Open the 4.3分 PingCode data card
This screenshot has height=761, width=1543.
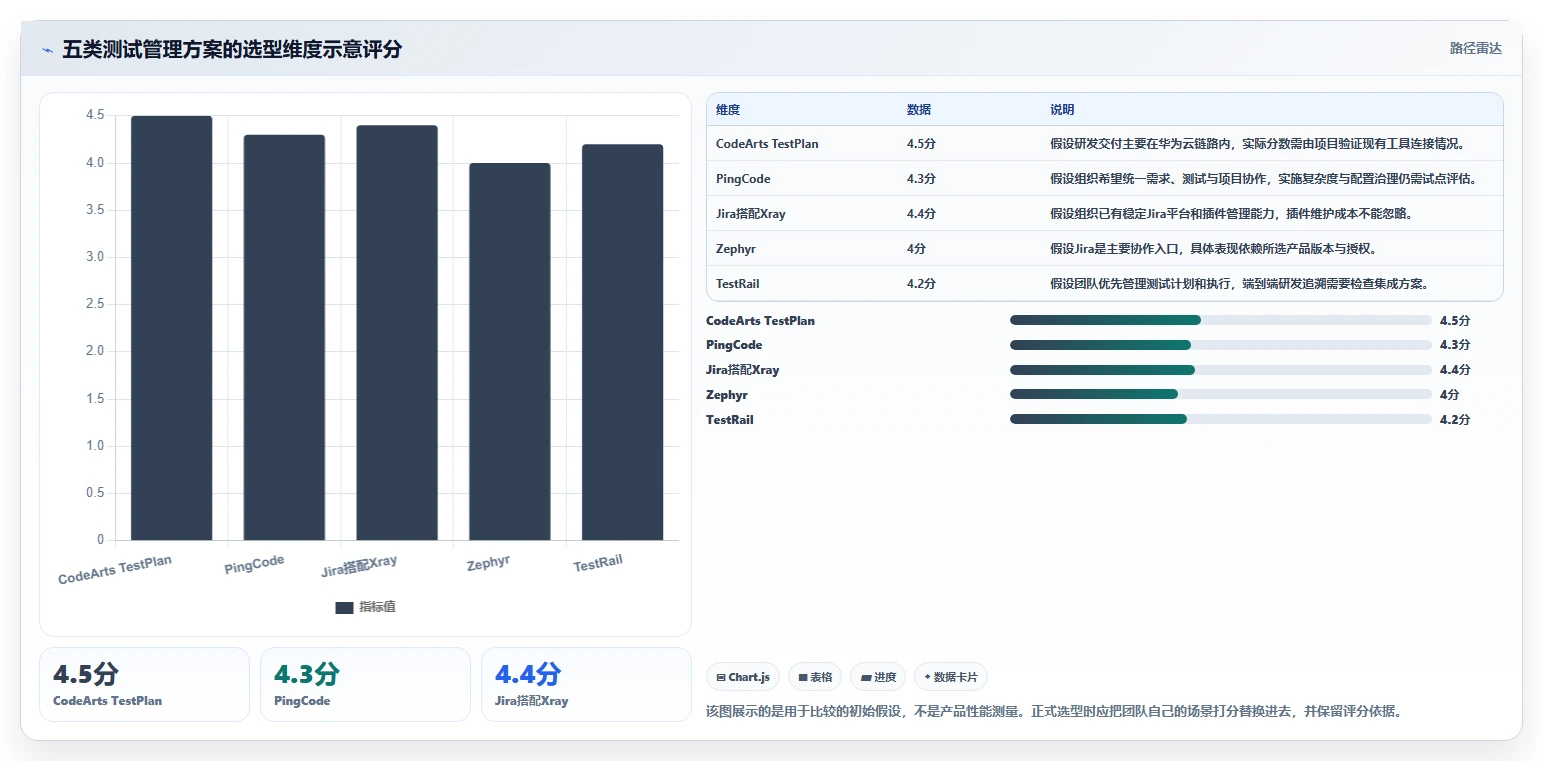coord(365,684)
